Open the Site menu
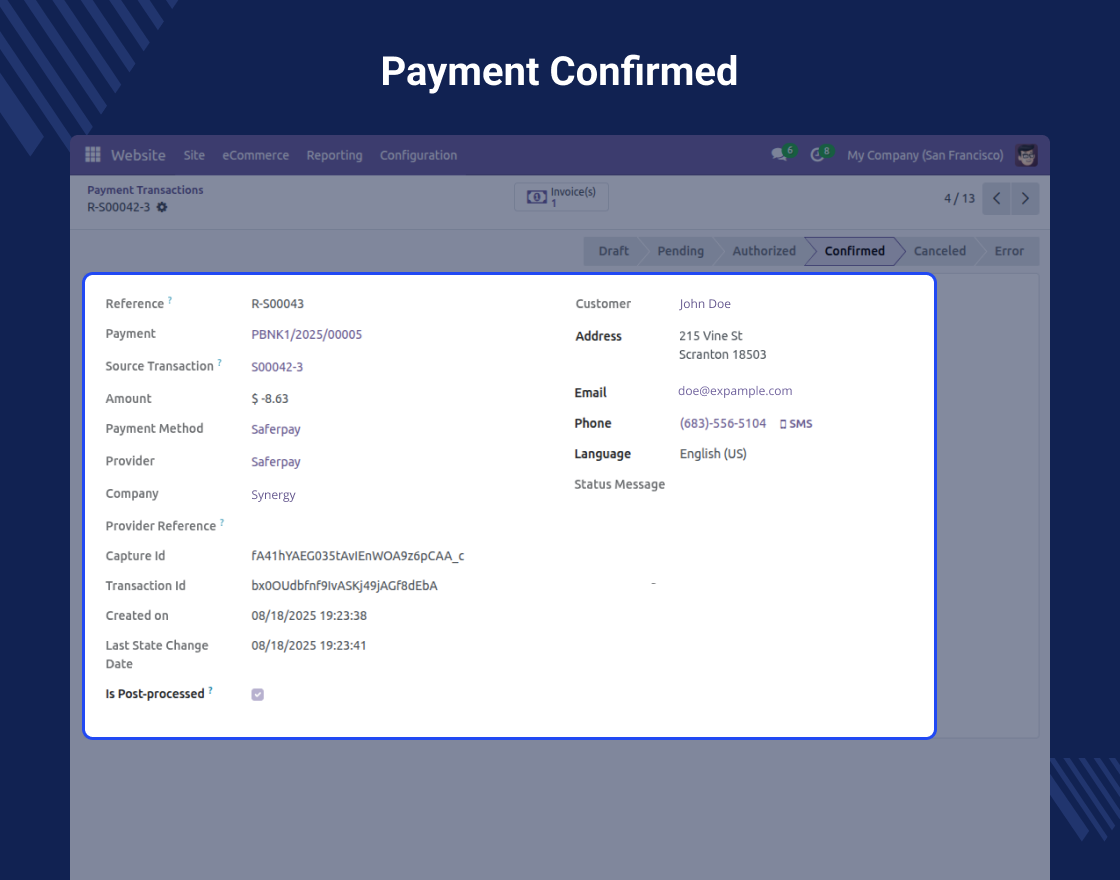The height and width of the screenshot is (880, 1120). (194, 155)
